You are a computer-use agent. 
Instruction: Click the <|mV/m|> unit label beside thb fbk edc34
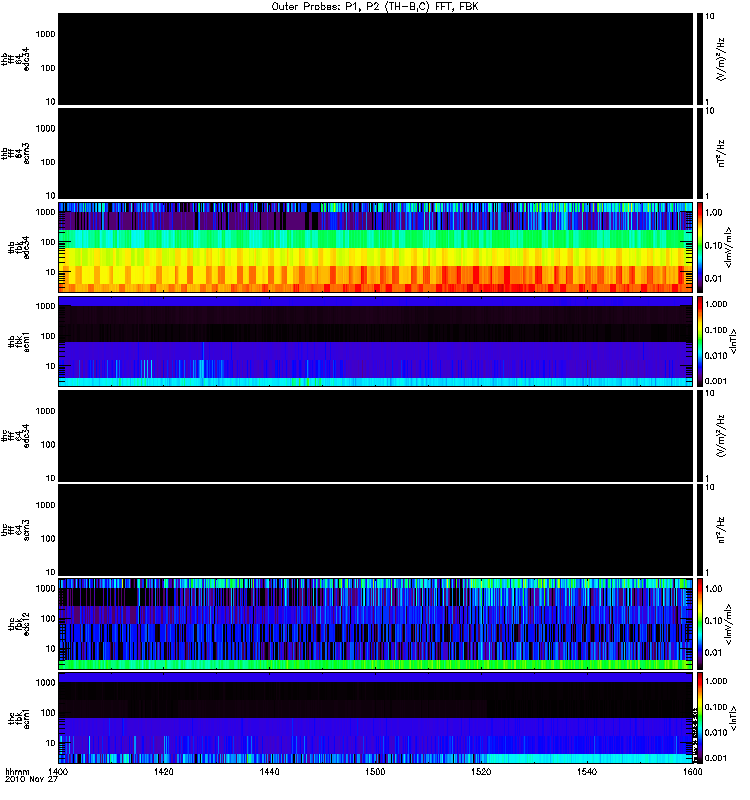coord(728,247)
